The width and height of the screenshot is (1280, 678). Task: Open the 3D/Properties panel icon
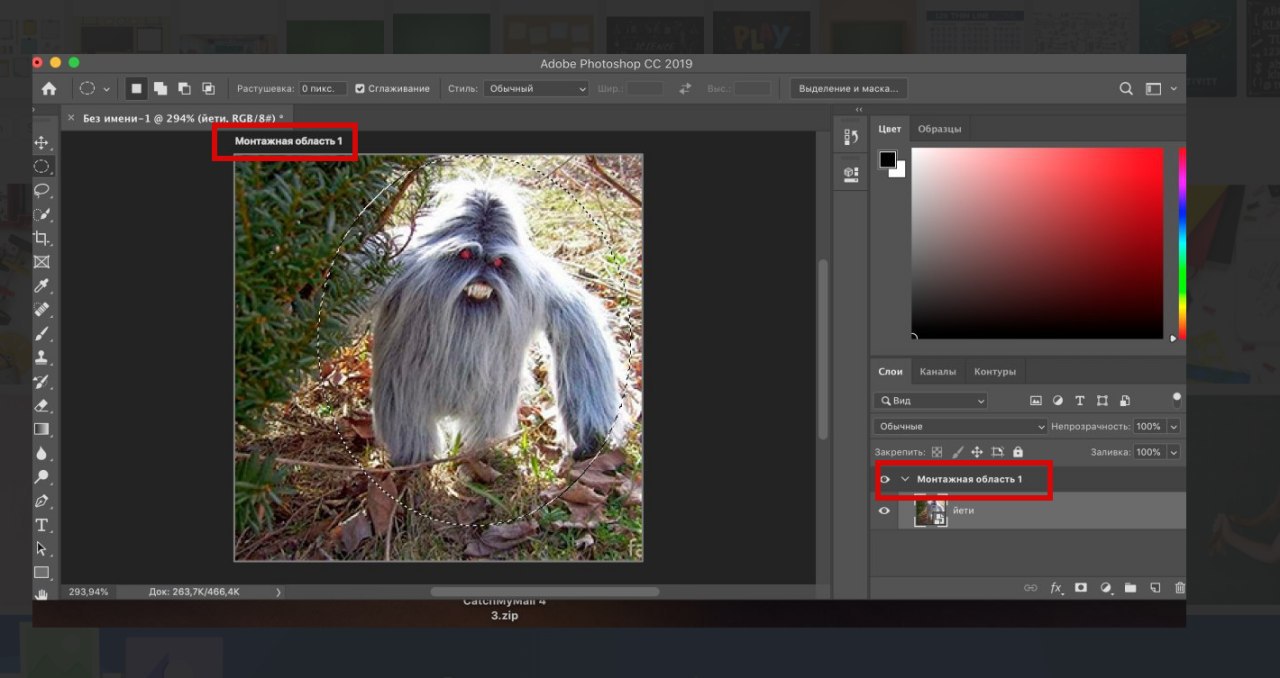pyautogui.click(x=851, y=173)
